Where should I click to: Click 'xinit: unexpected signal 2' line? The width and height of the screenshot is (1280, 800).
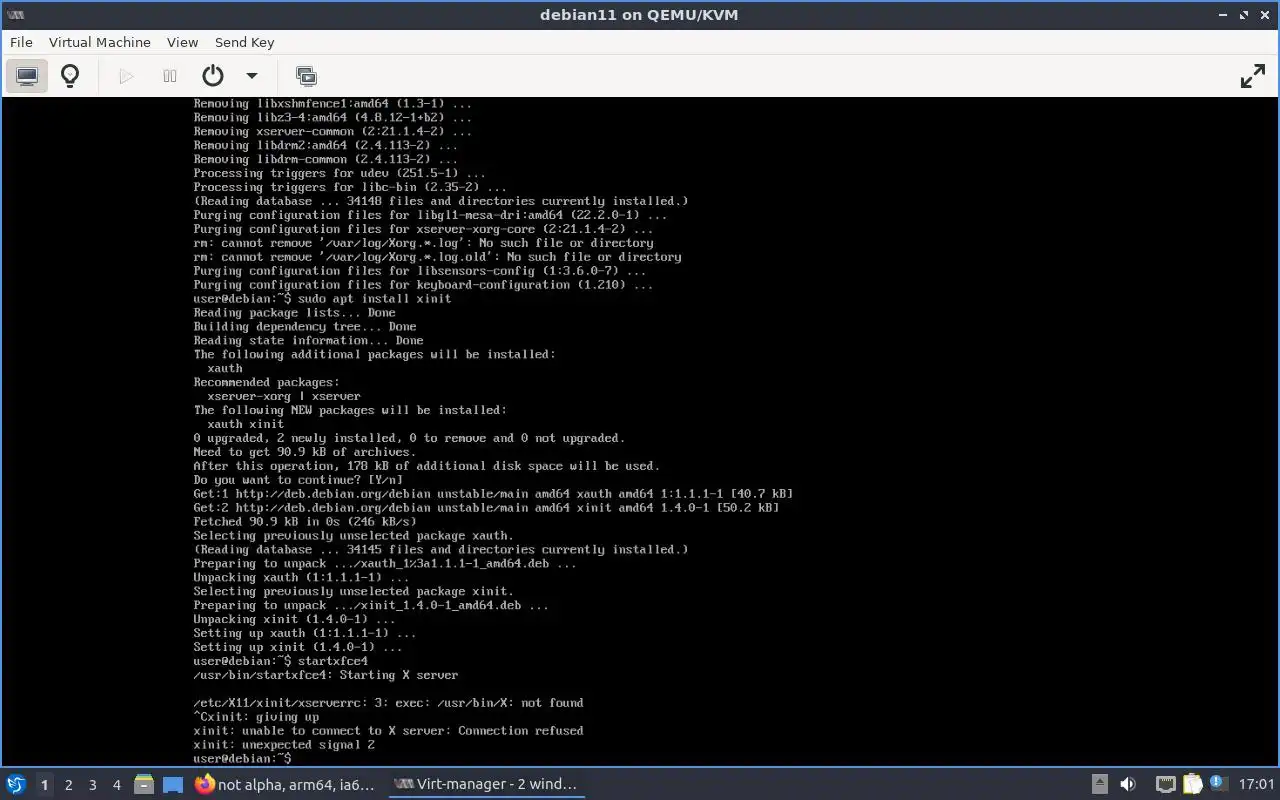pyautogui.click(x=284, y=745)
